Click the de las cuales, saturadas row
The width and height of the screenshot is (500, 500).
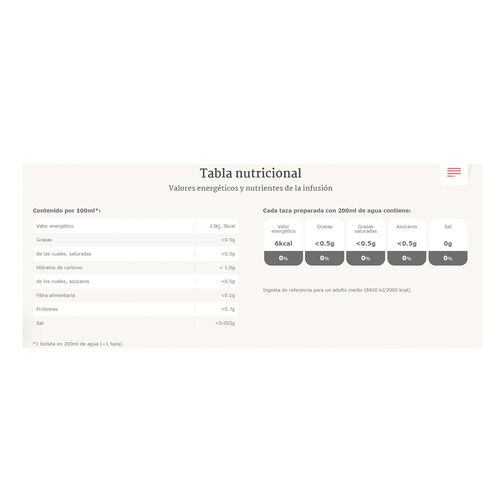(x=136, y=254)
